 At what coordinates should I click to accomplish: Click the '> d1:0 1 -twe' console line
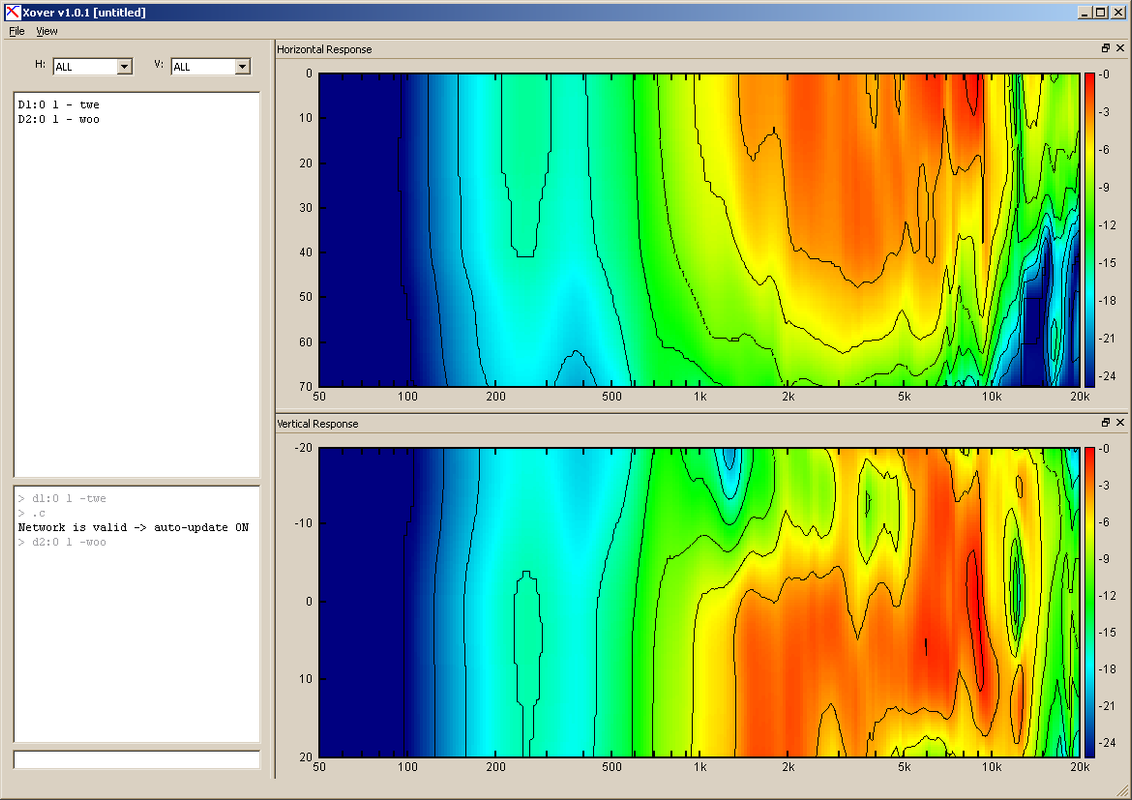point(62,498)
